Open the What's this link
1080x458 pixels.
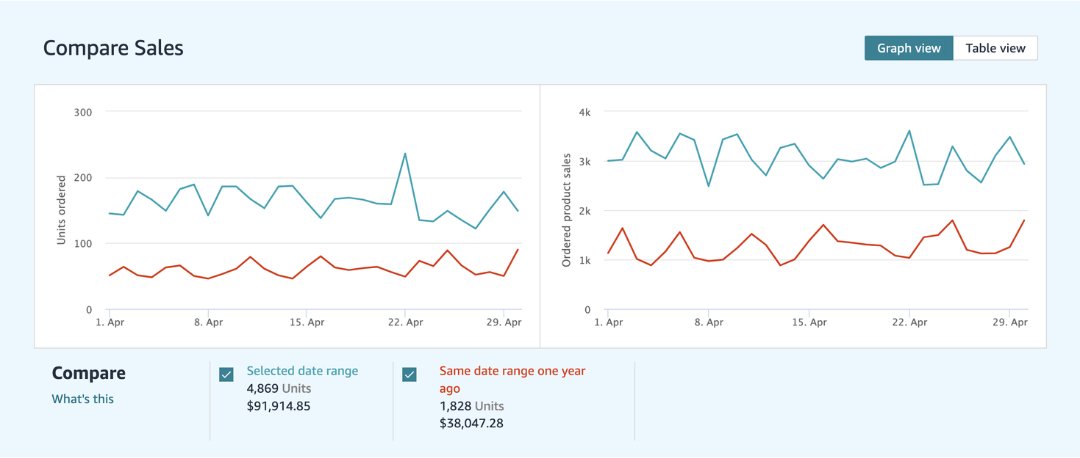pyautogui.click(x=82, y=399)
